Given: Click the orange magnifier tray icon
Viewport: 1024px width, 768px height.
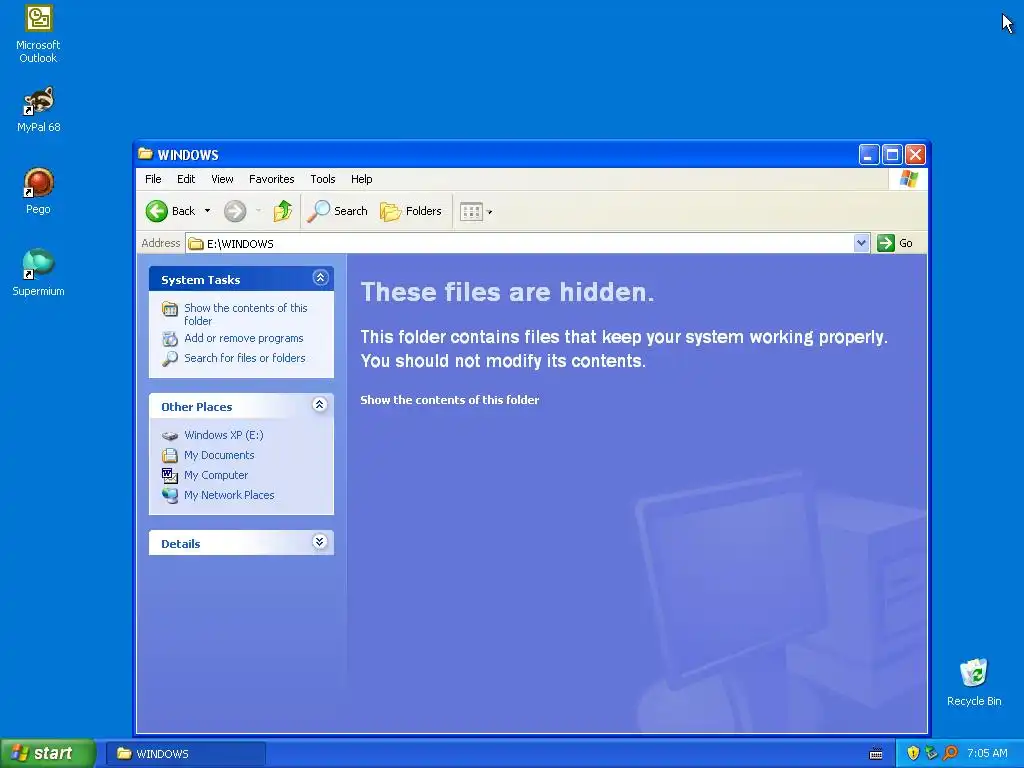Looking at the screenshot, I should pos(950,753).
